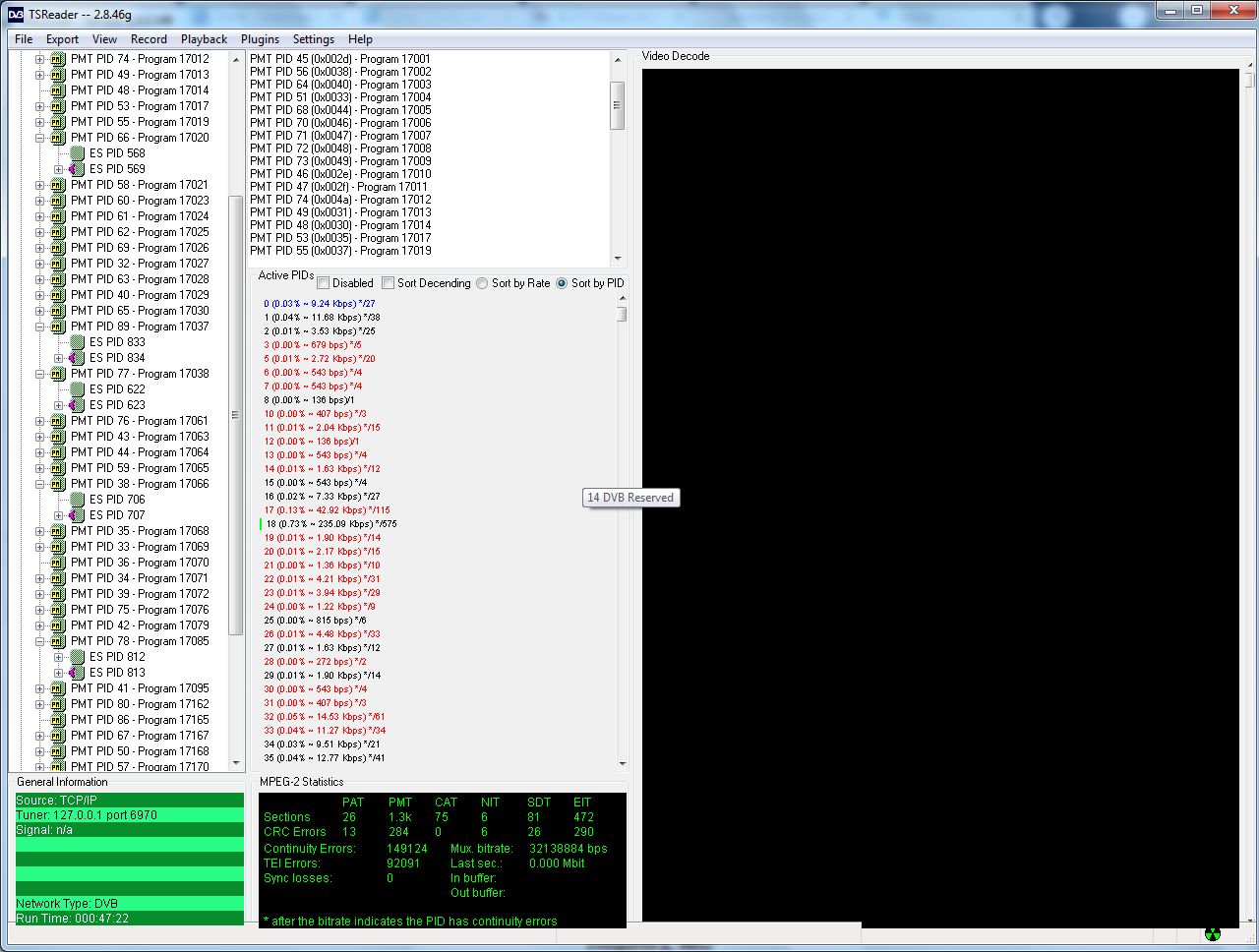The width and height of the screenshot is (1259, 952).
Task: Click the PMT icon for Program 17165
Action: pos(57,720)
